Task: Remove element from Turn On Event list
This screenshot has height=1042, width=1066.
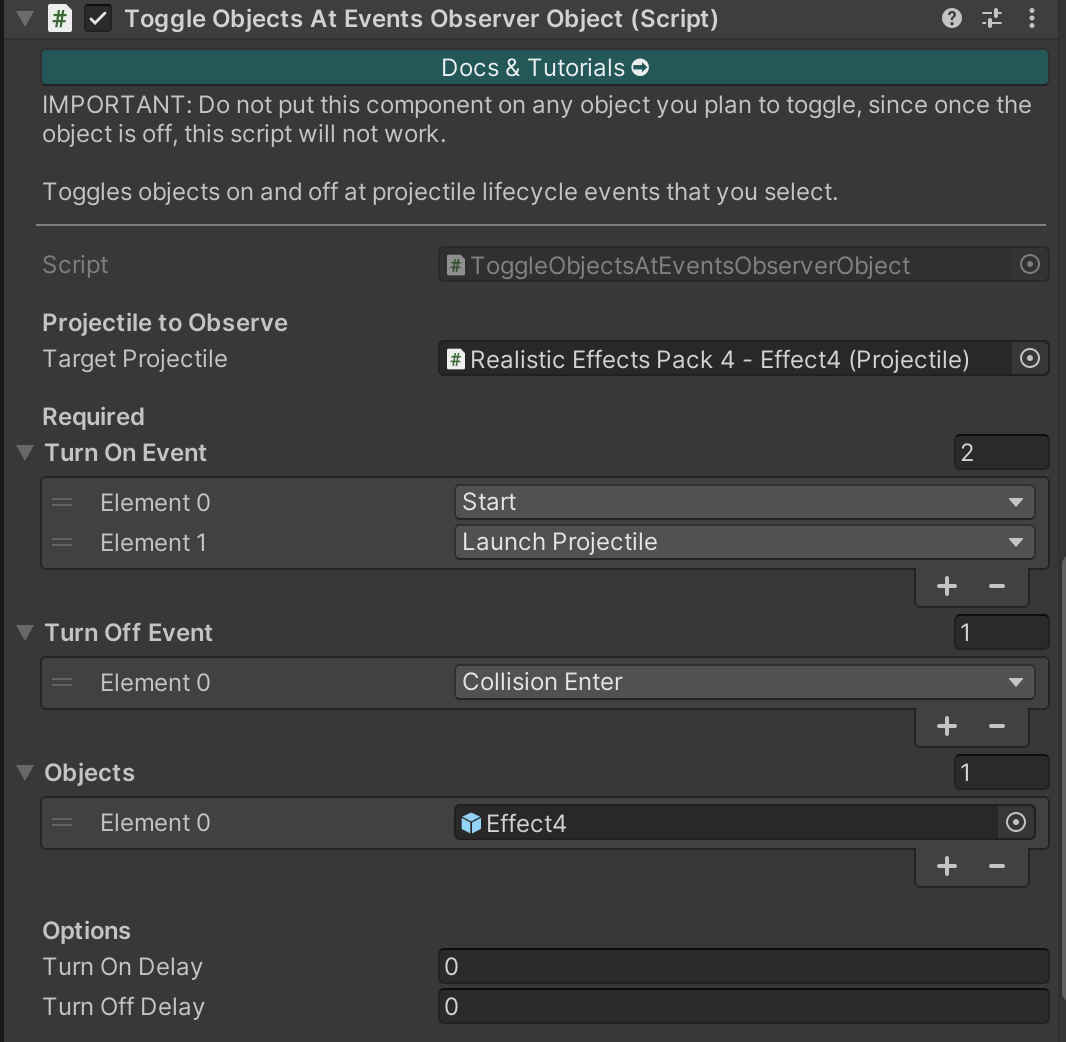Action: (x=996, y=587)
